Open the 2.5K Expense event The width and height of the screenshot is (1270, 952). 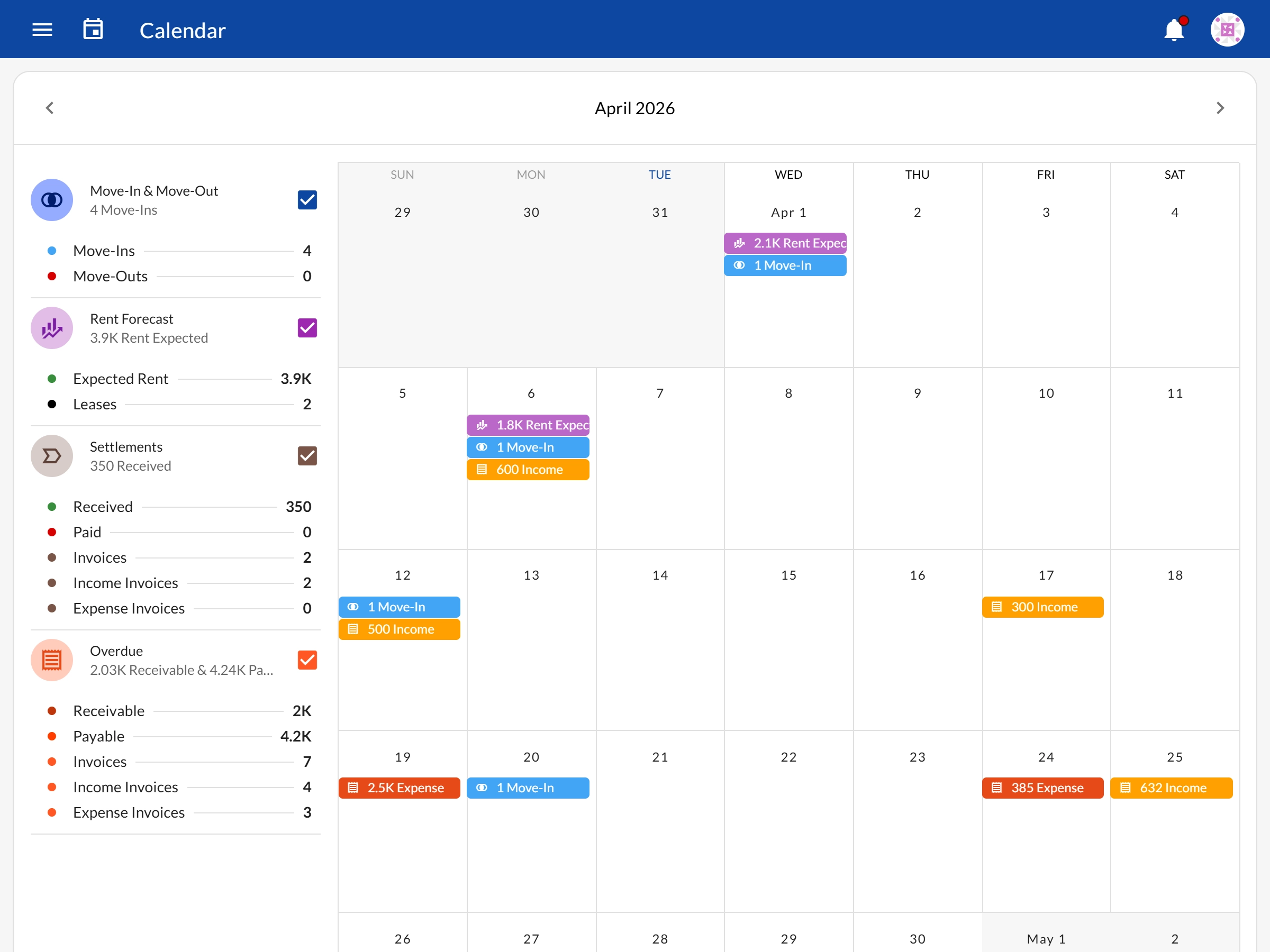click(399, 788)
